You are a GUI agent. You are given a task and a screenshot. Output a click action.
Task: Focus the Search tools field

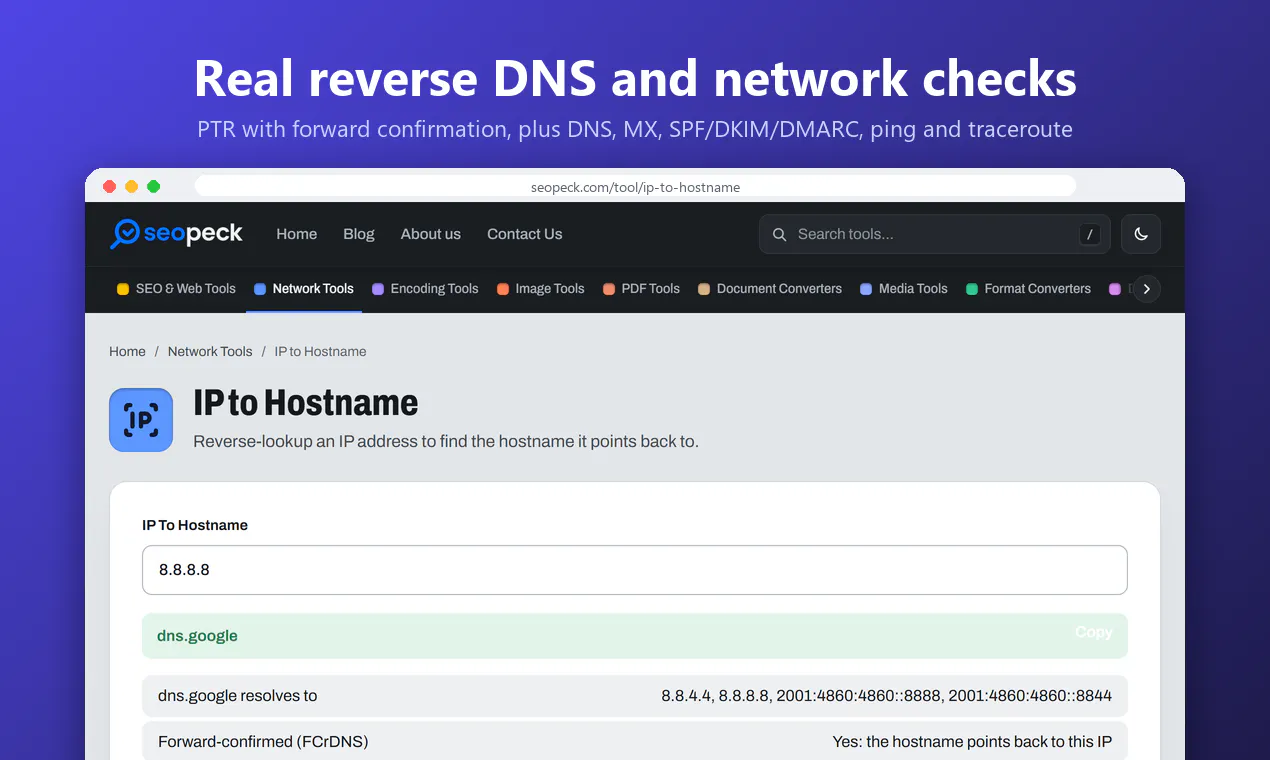934,234
